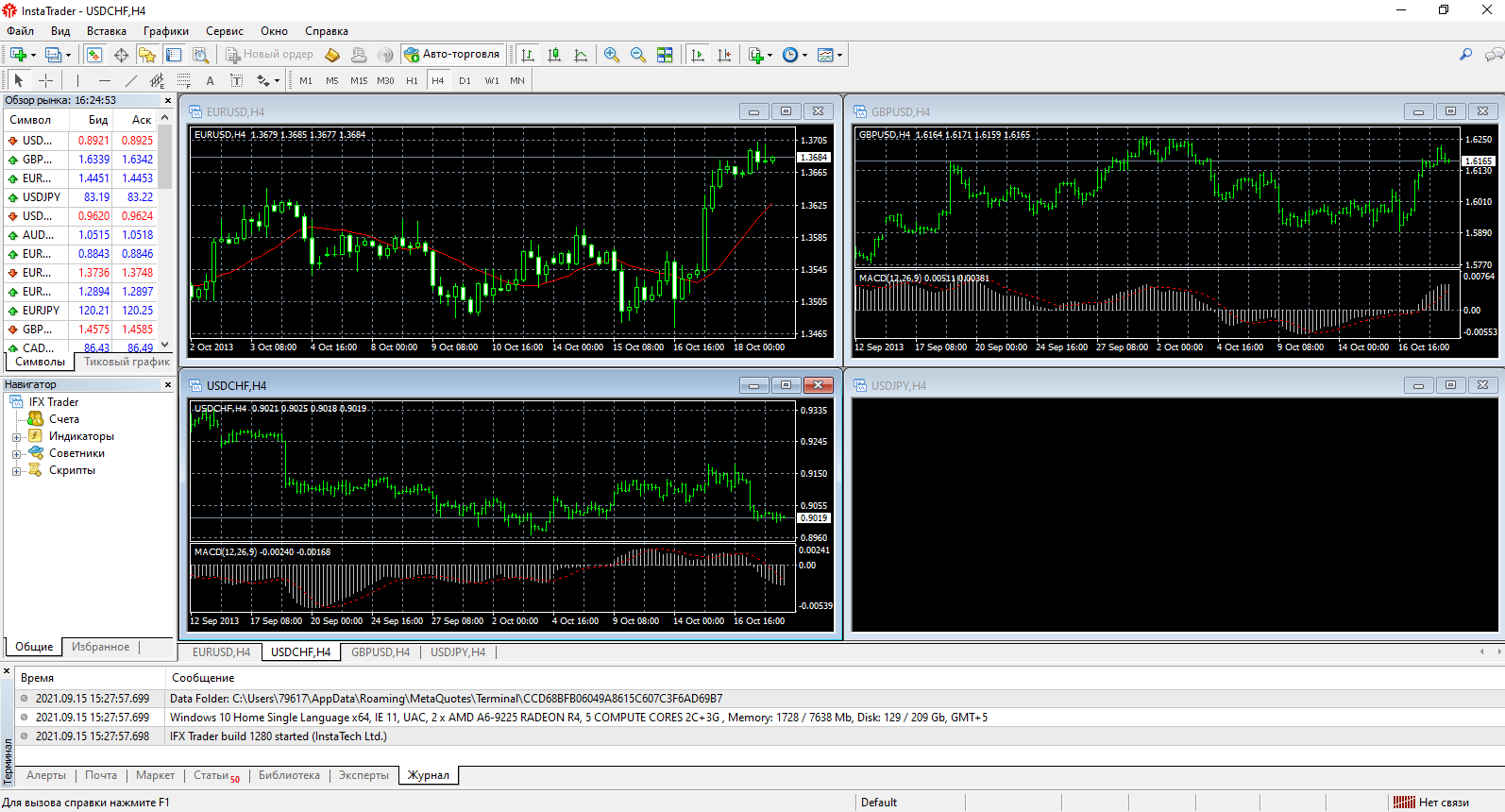This screenshot has height=812, width=1505.
Task: Expand the Profiles dropdown arrow
Action: [x=68, y=55]
